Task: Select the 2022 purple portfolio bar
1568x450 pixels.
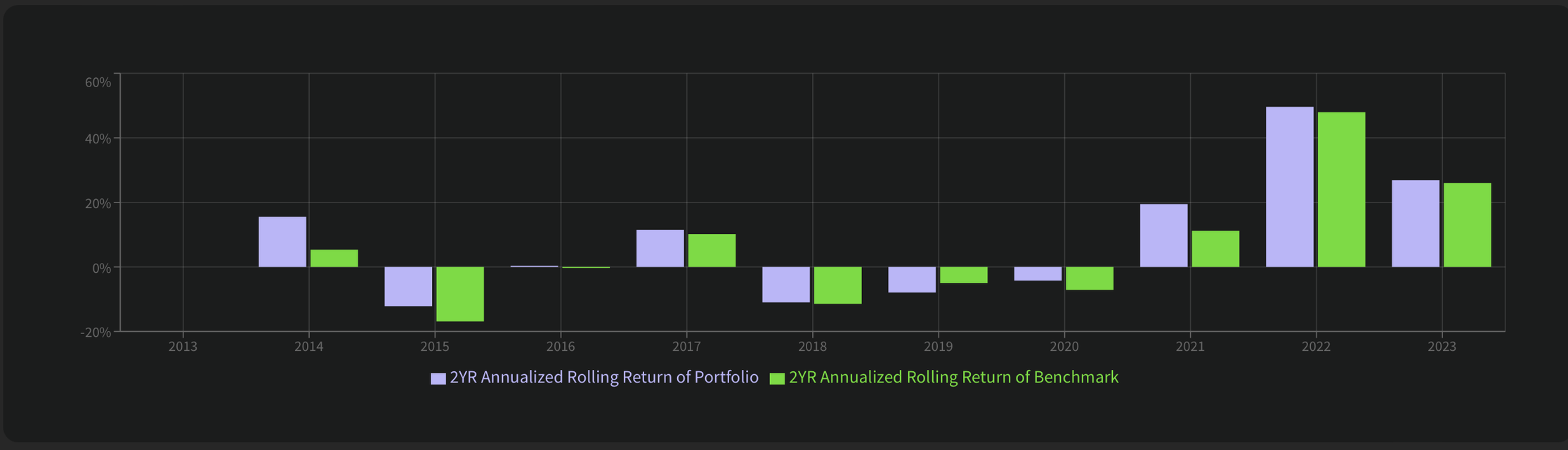Action: point(1289,187)
